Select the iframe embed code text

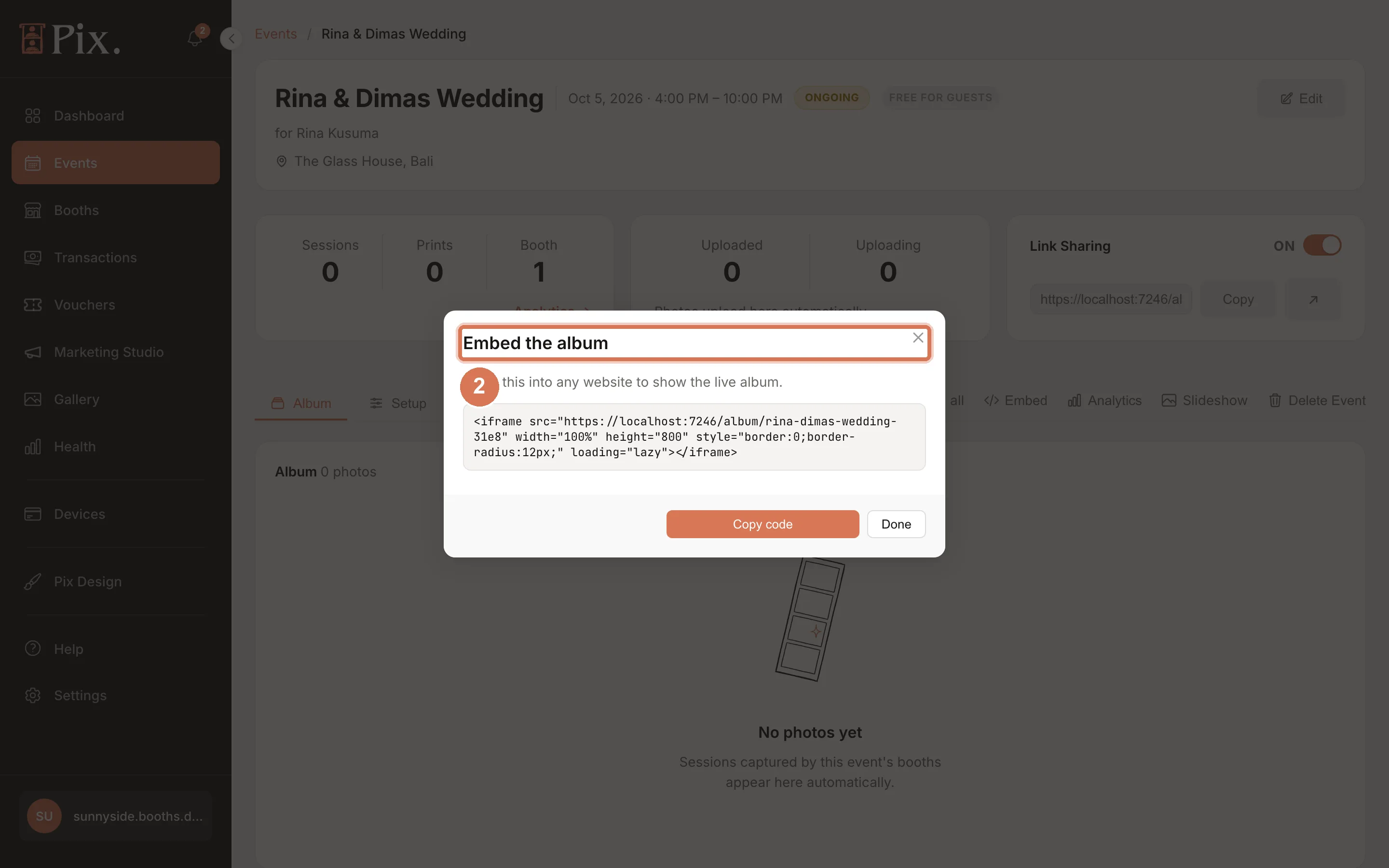point(694,437)
